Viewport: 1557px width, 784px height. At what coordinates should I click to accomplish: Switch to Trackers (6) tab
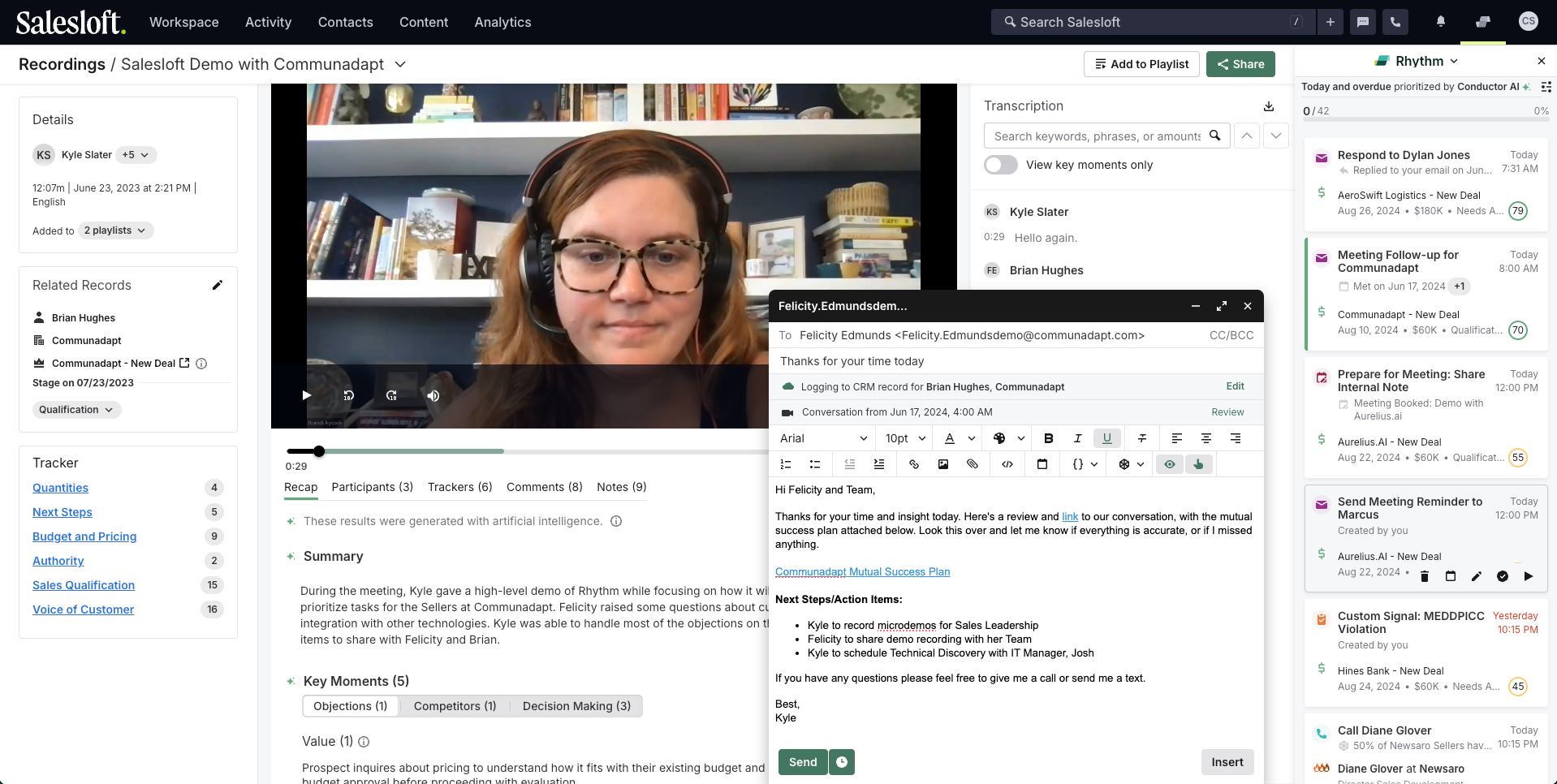(x=459, y=487)
